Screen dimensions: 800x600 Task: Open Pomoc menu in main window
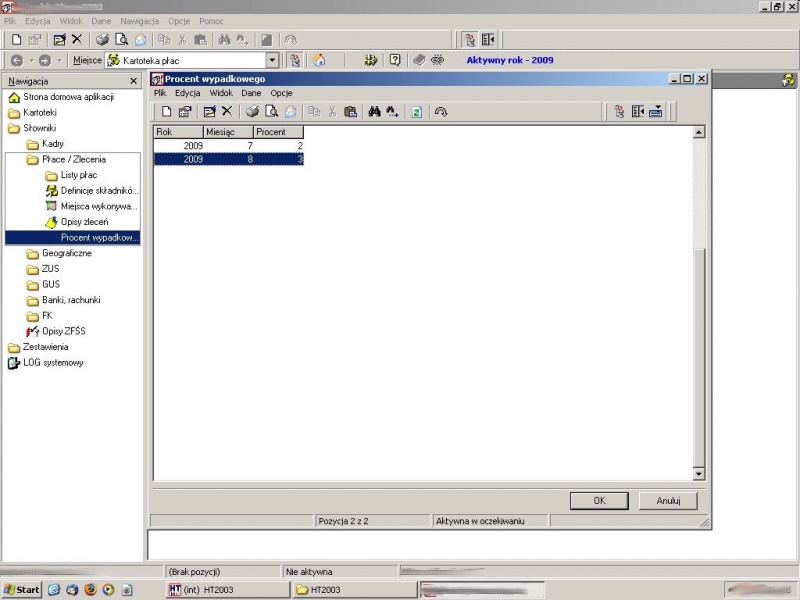[x=211, y=21]
